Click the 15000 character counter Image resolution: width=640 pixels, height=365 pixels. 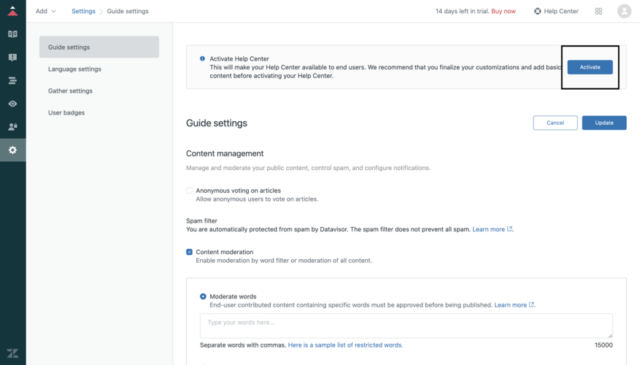point(604,345)
